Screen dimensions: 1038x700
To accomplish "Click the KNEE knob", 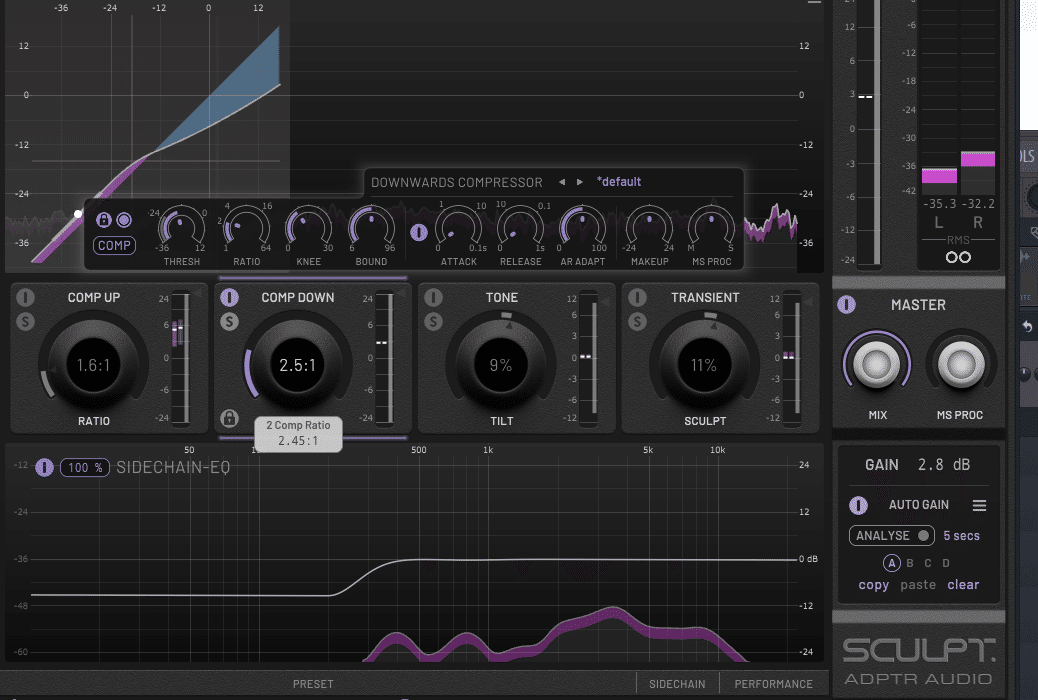I will point(308,228).
